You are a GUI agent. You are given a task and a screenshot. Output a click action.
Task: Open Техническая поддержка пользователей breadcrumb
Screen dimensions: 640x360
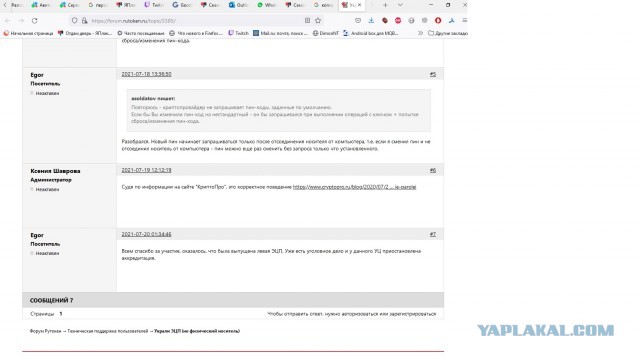108,331
